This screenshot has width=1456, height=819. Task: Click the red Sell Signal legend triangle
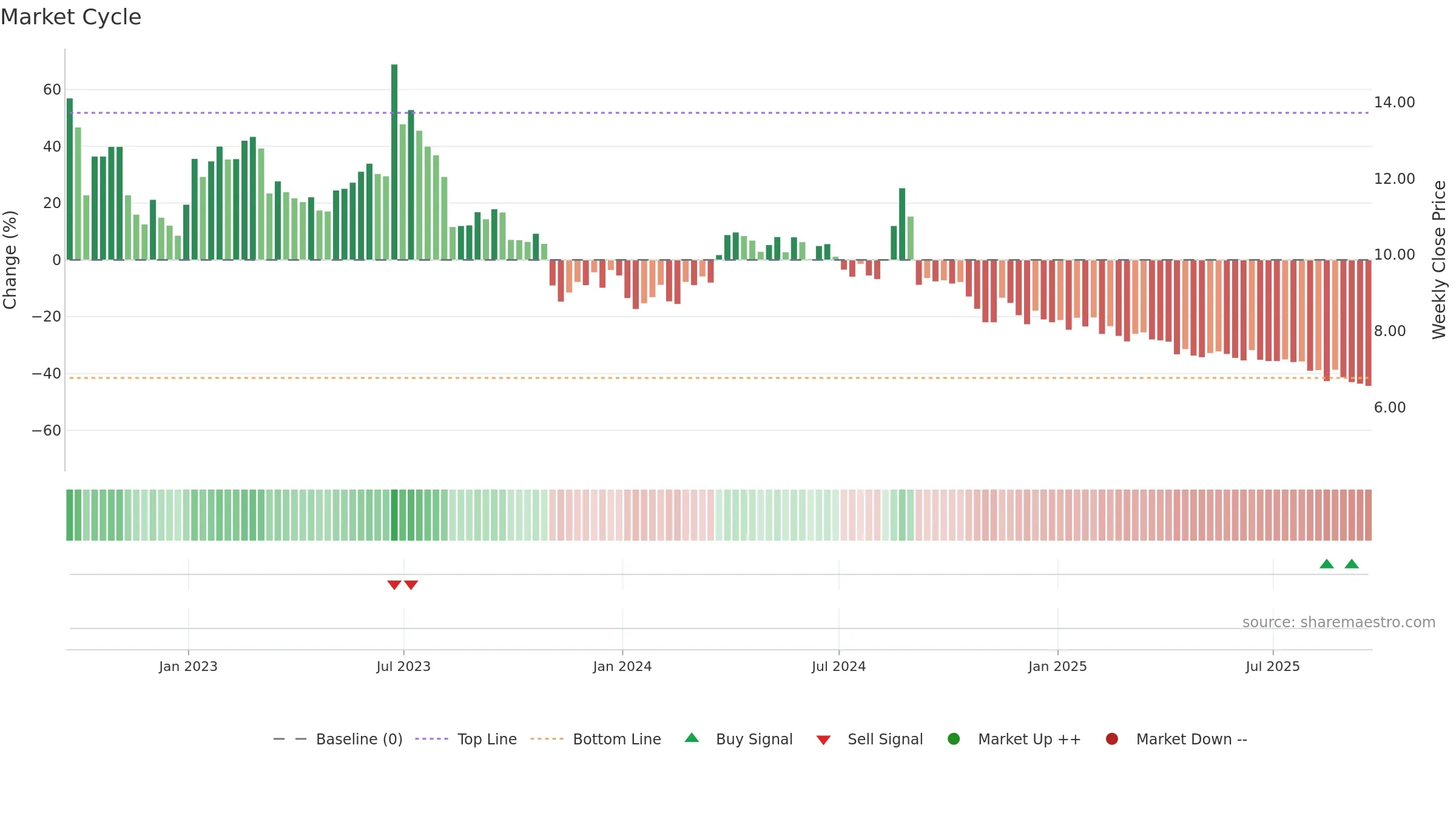[x=823, y=740]
